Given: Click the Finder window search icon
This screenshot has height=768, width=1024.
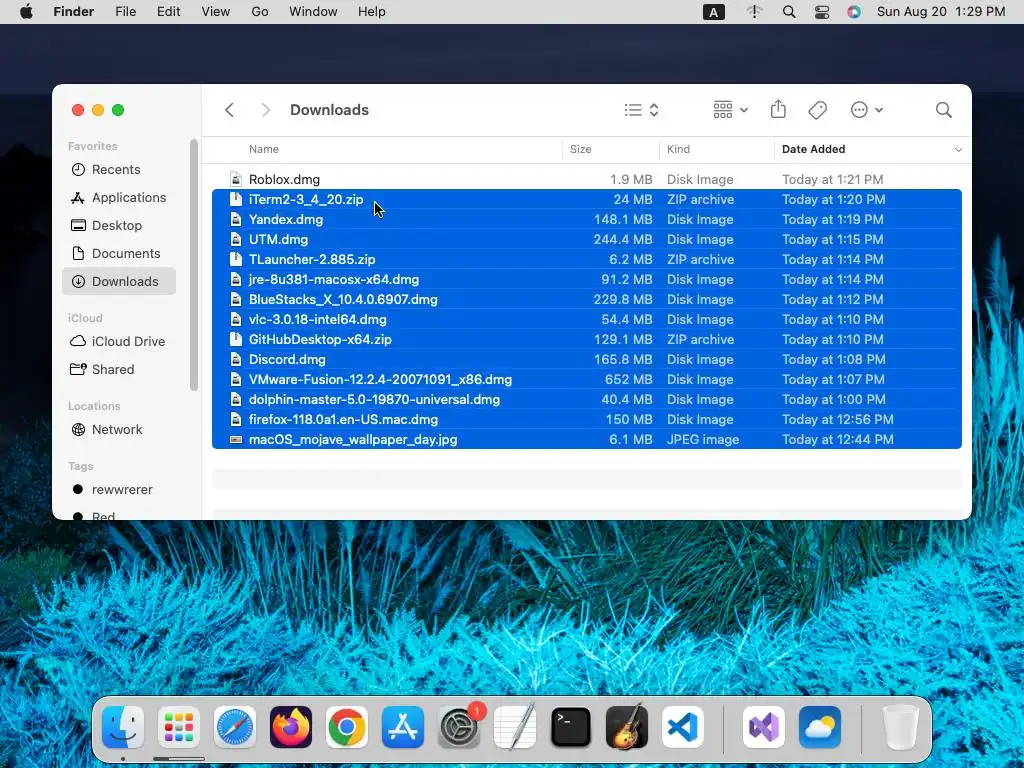Looking at the screenshot, I should click(943, 110).
